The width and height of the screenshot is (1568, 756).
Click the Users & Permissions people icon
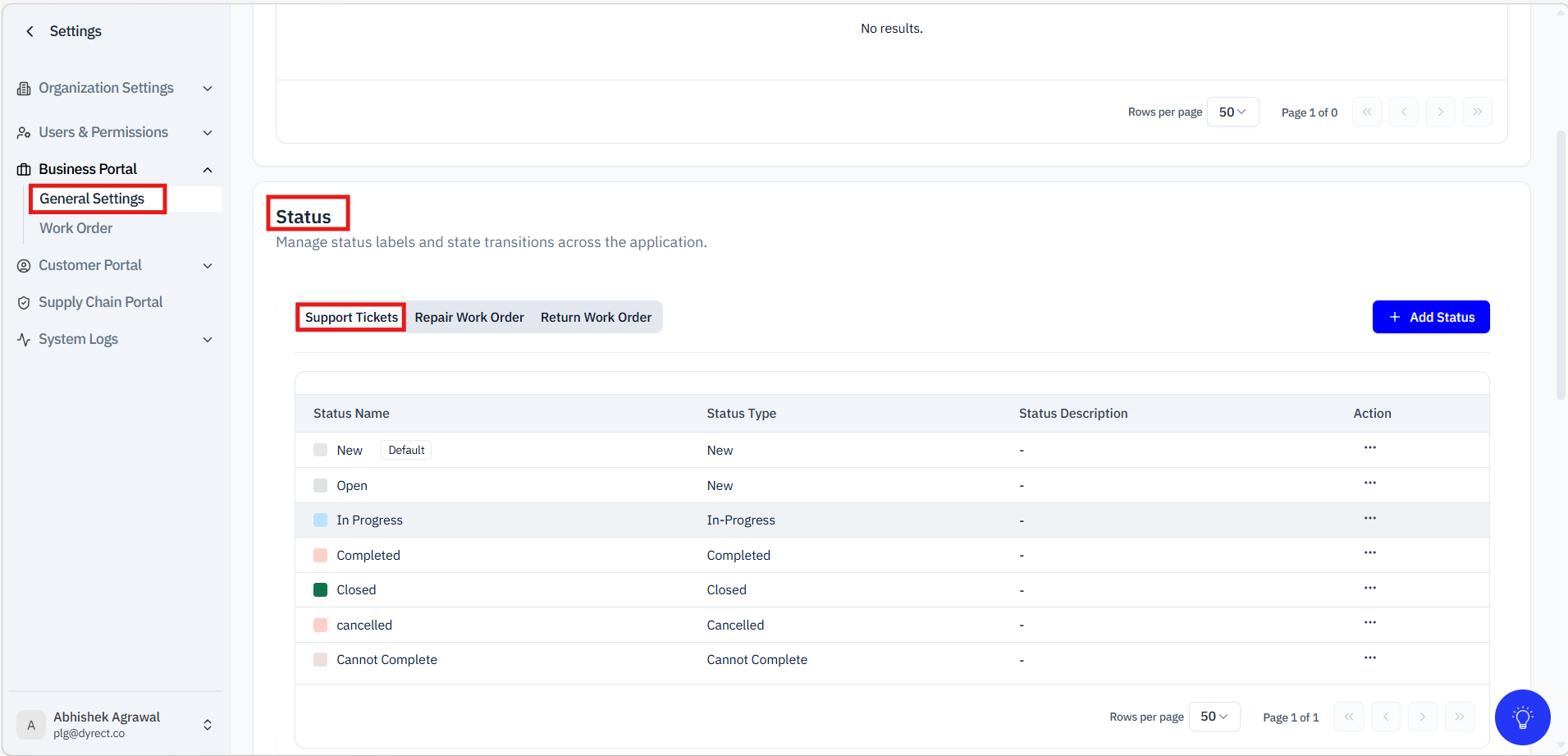coord(24,133)
